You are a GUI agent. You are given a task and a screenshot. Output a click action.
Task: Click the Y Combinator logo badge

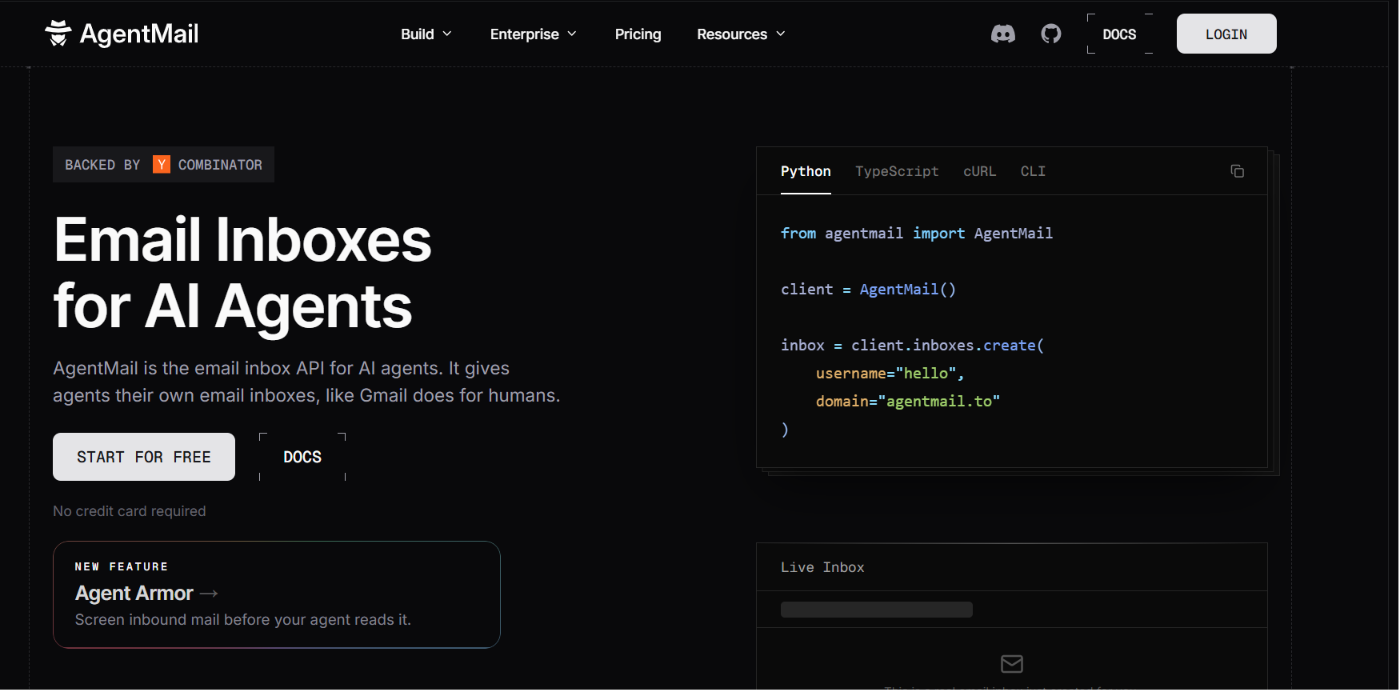[x=161, y=165]
